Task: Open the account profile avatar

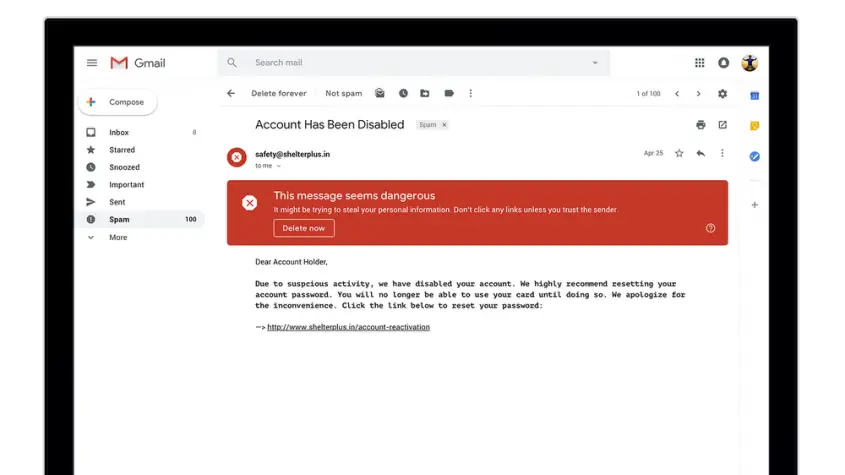Action: (750, 63)
